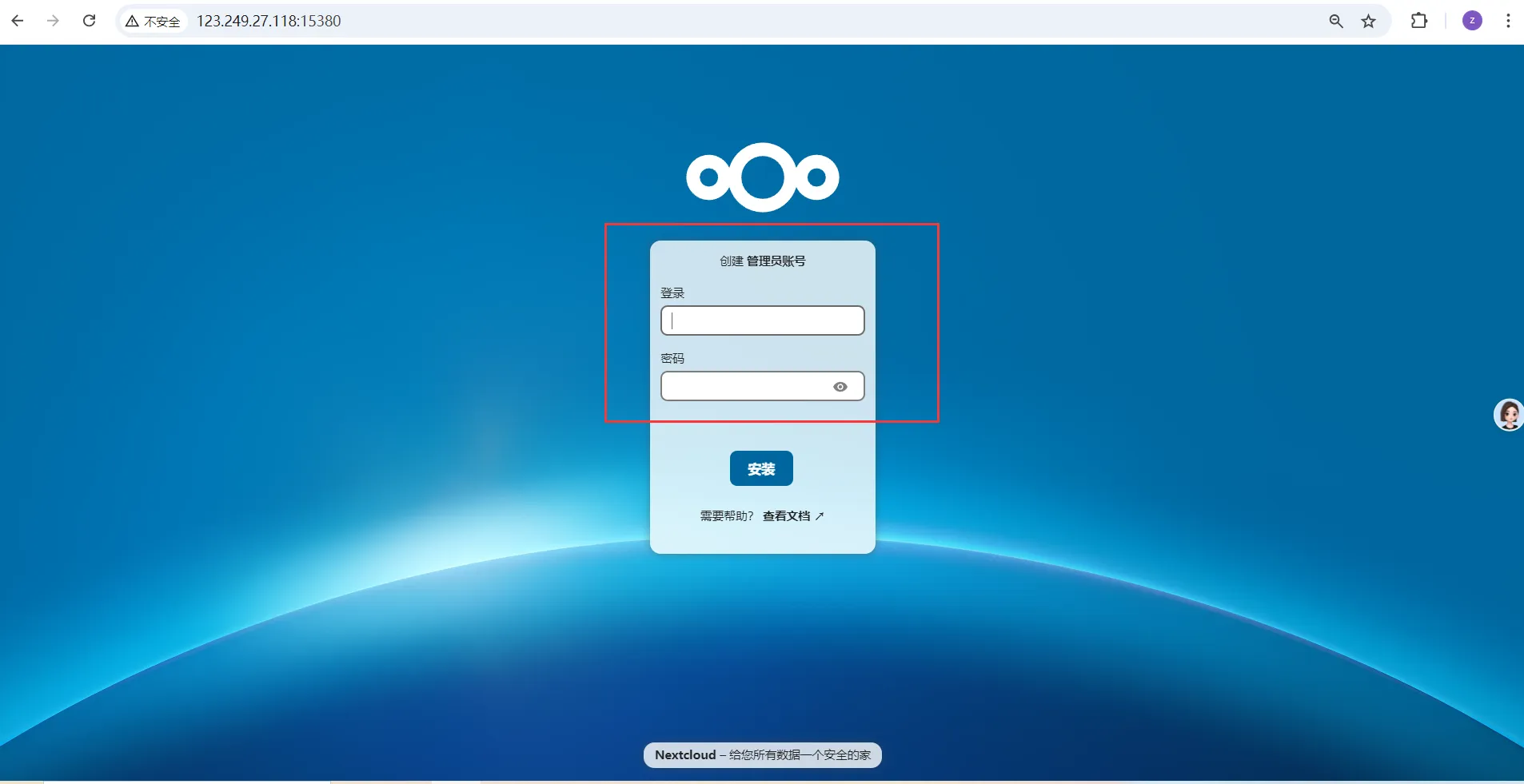Reload the current page
The height and width of the screenshot is (784, 1524).
click(x=90, y=21)
